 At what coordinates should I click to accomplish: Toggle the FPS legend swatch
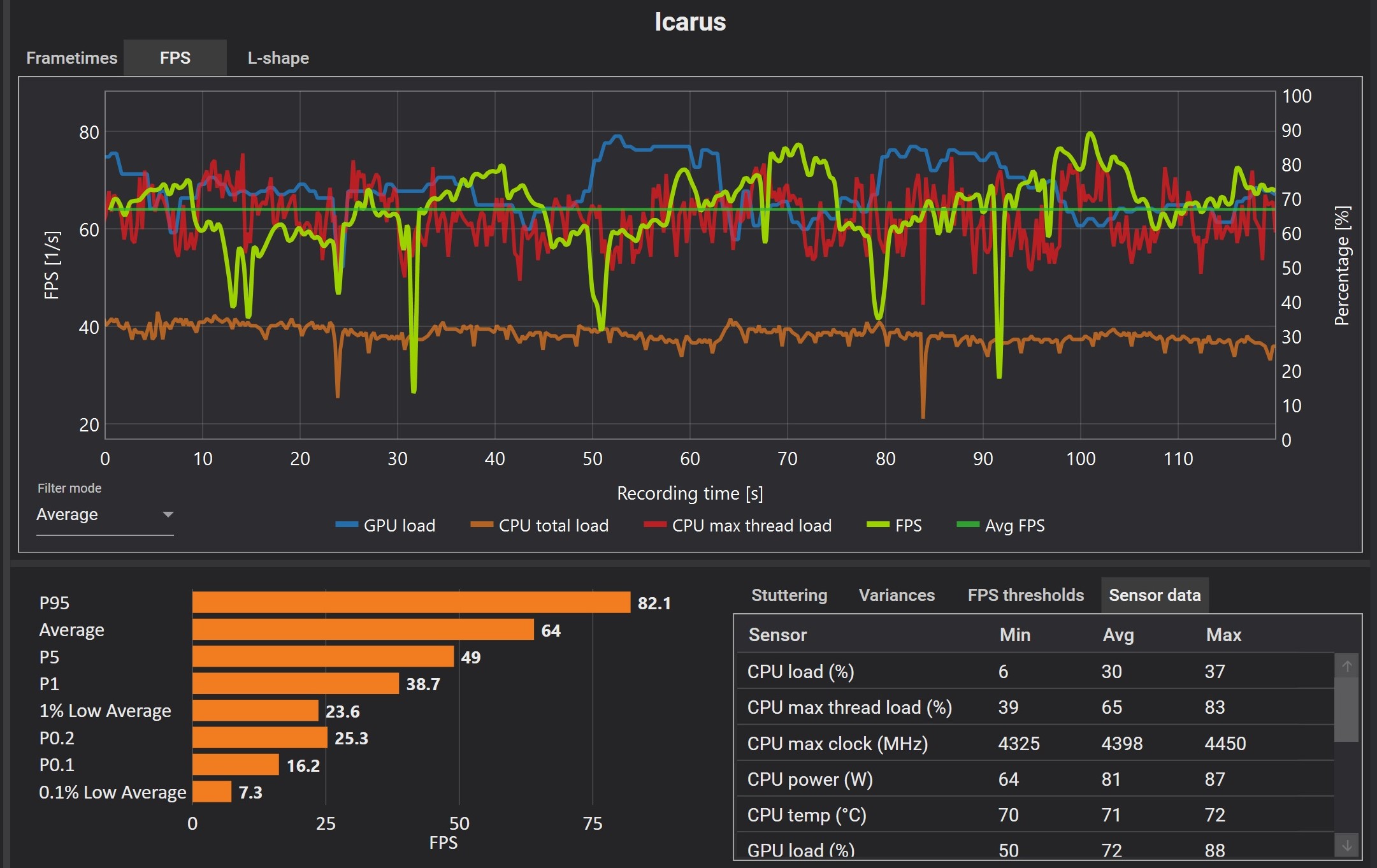878,525
